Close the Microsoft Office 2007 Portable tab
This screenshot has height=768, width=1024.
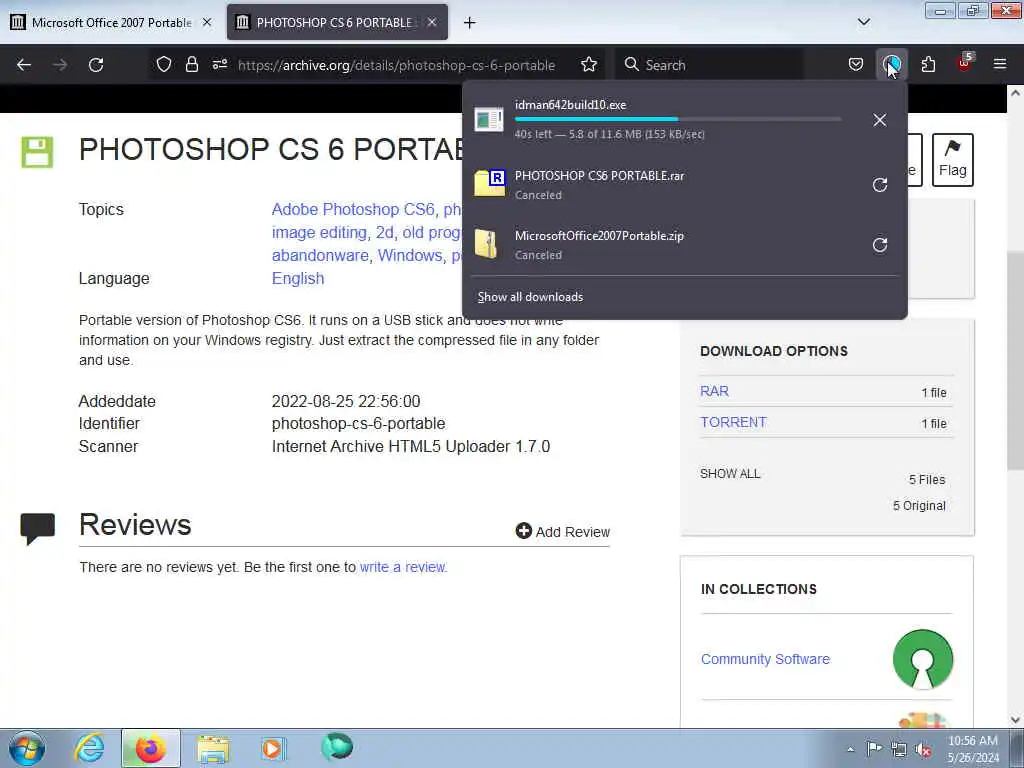tap(207, 22)
